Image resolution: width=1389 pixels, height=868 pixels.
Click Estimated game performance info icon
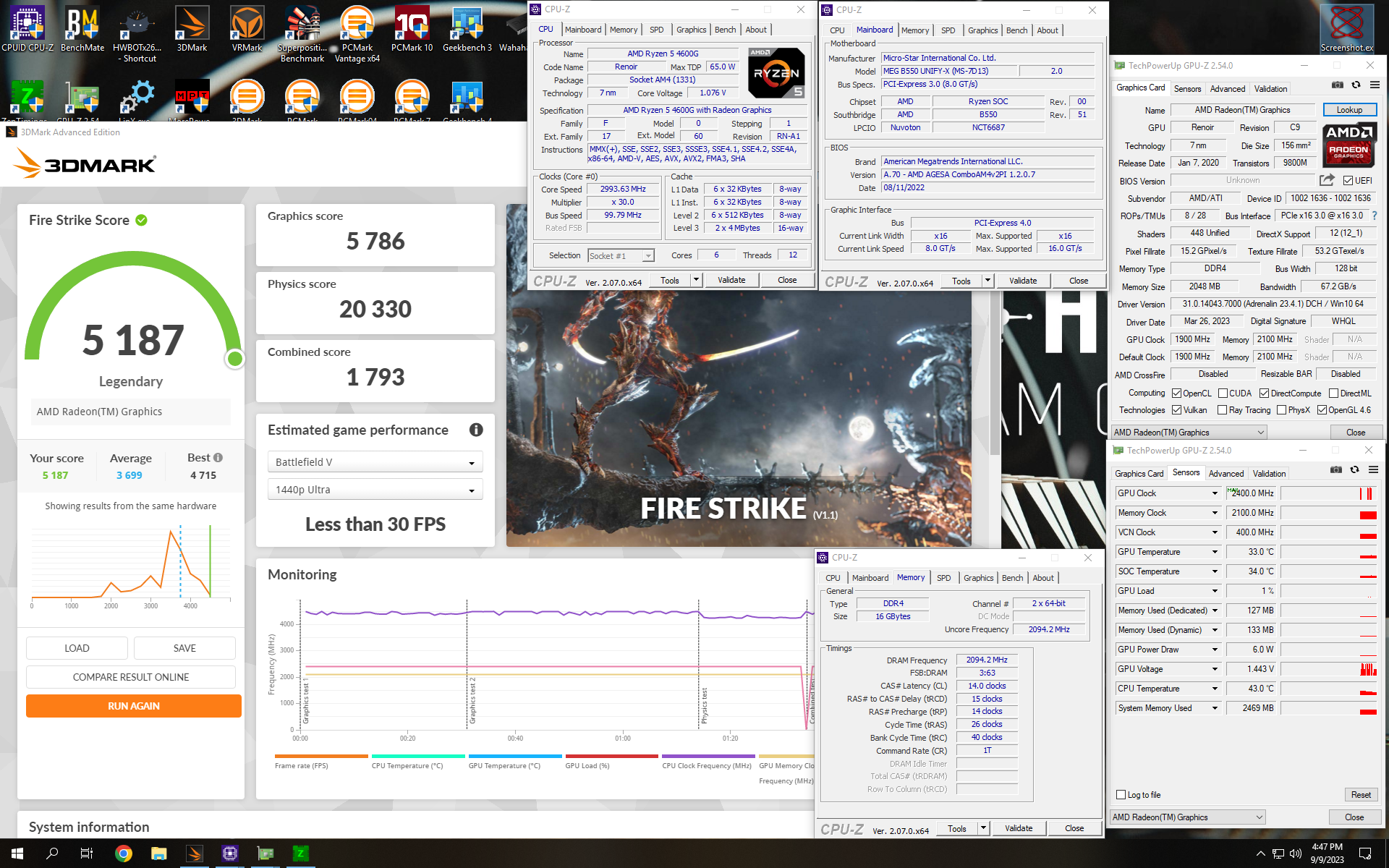476,430
